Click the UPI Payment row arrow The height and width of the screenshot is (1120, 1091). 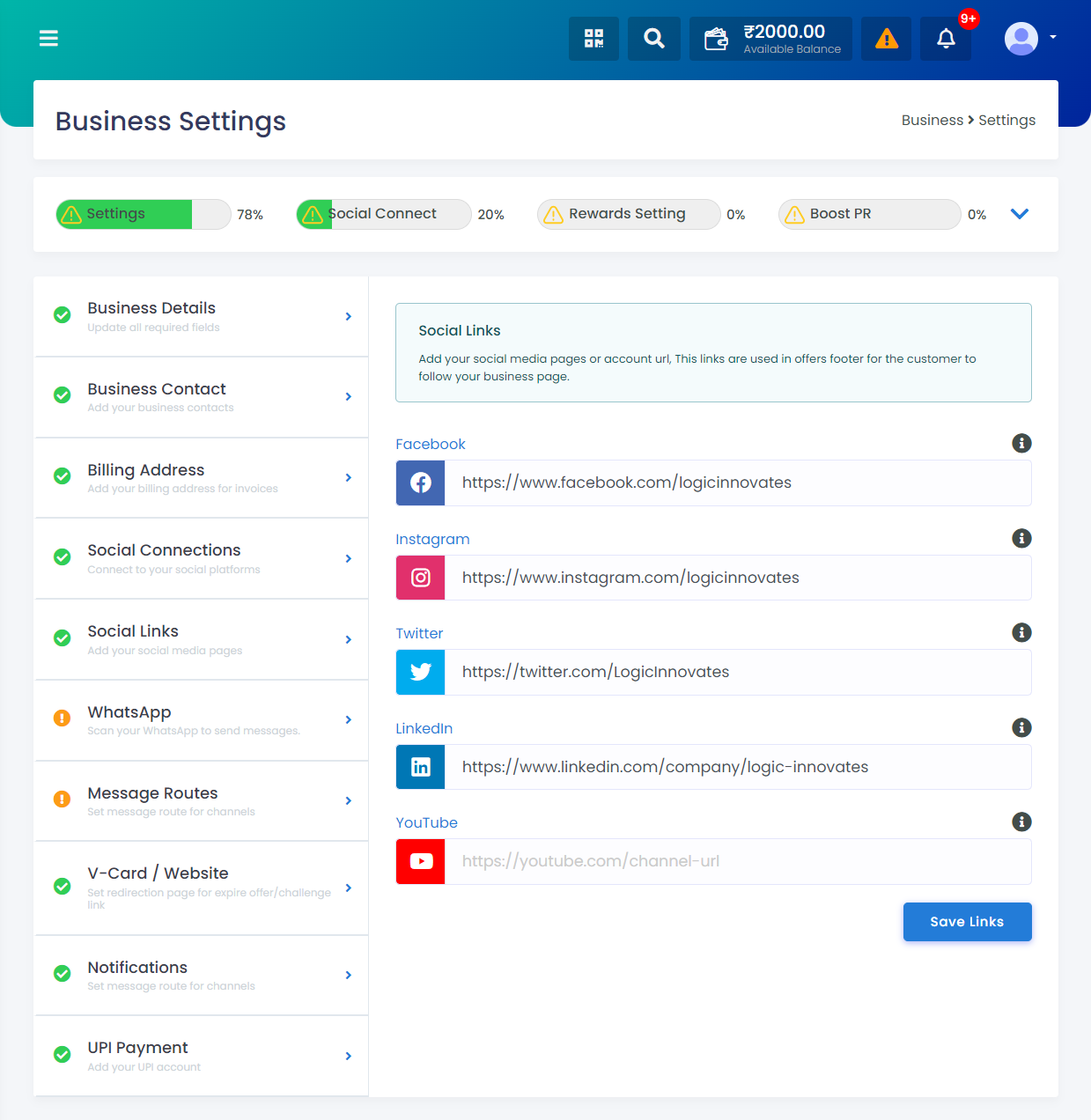349,1056
